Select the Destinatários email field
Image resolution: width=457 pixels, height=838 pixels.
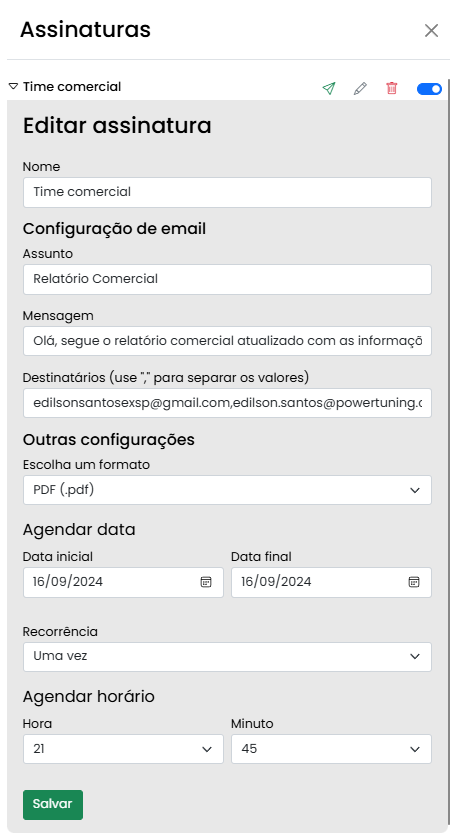227,403
